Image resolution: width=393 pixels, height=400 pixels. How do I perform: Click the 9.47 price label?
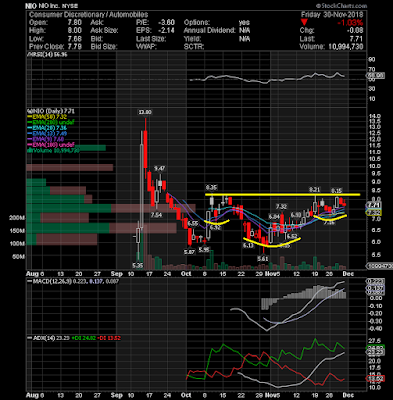click(160, 168)
